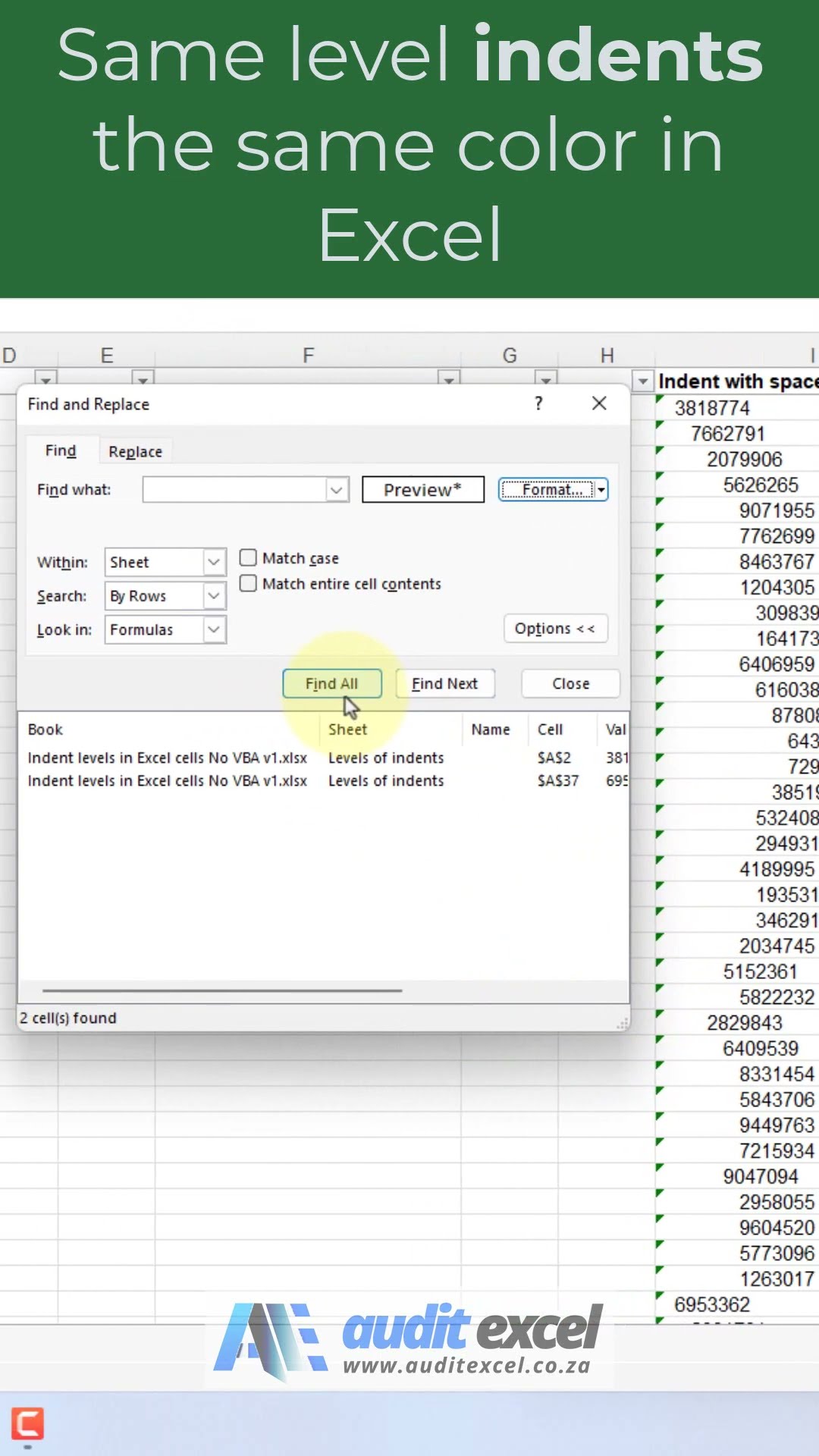Open the Format... button
The width and height of the screenshot is (819, 1456).
pos(547,490)
